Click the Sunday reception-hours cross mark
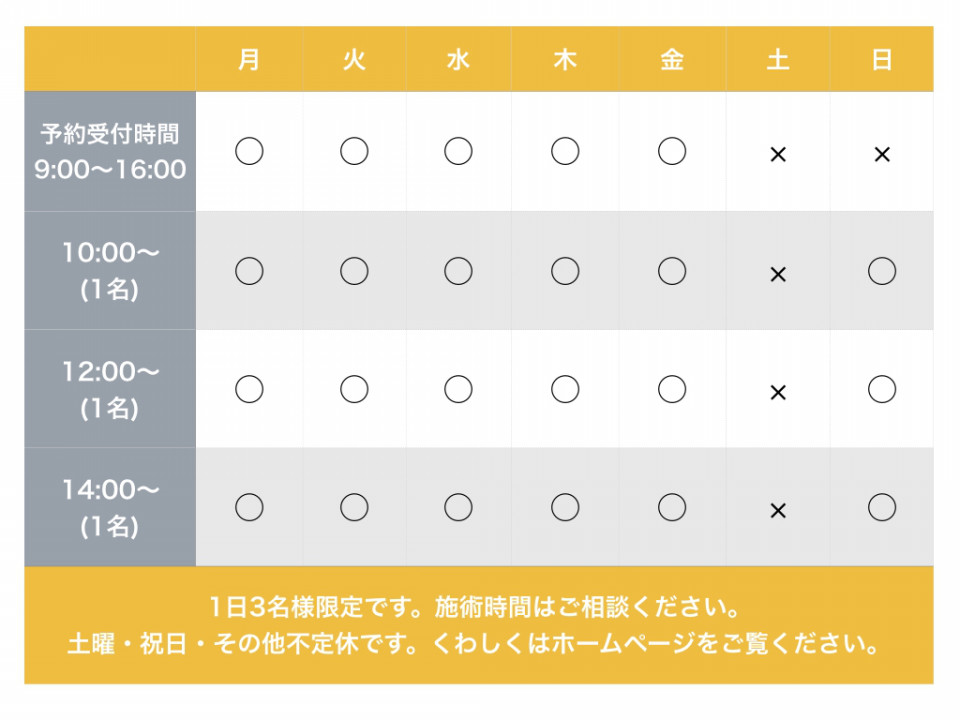 coord(882,154)
